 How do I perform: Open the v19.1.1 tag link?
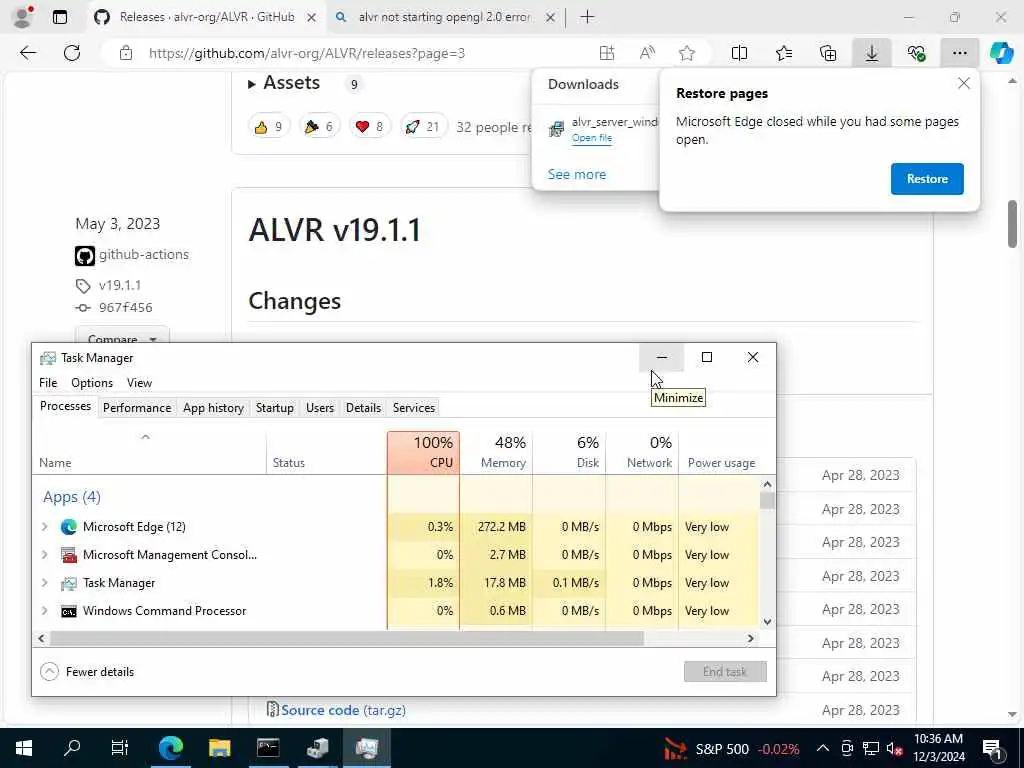click(120, 285)
